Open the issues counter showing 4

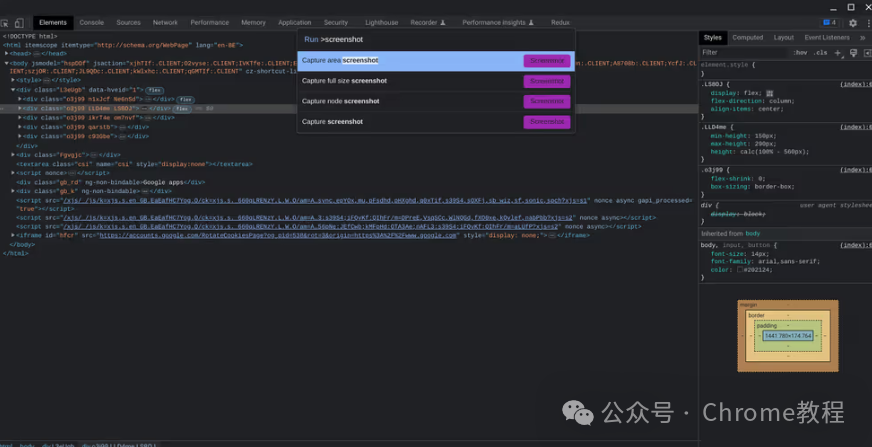830,23
